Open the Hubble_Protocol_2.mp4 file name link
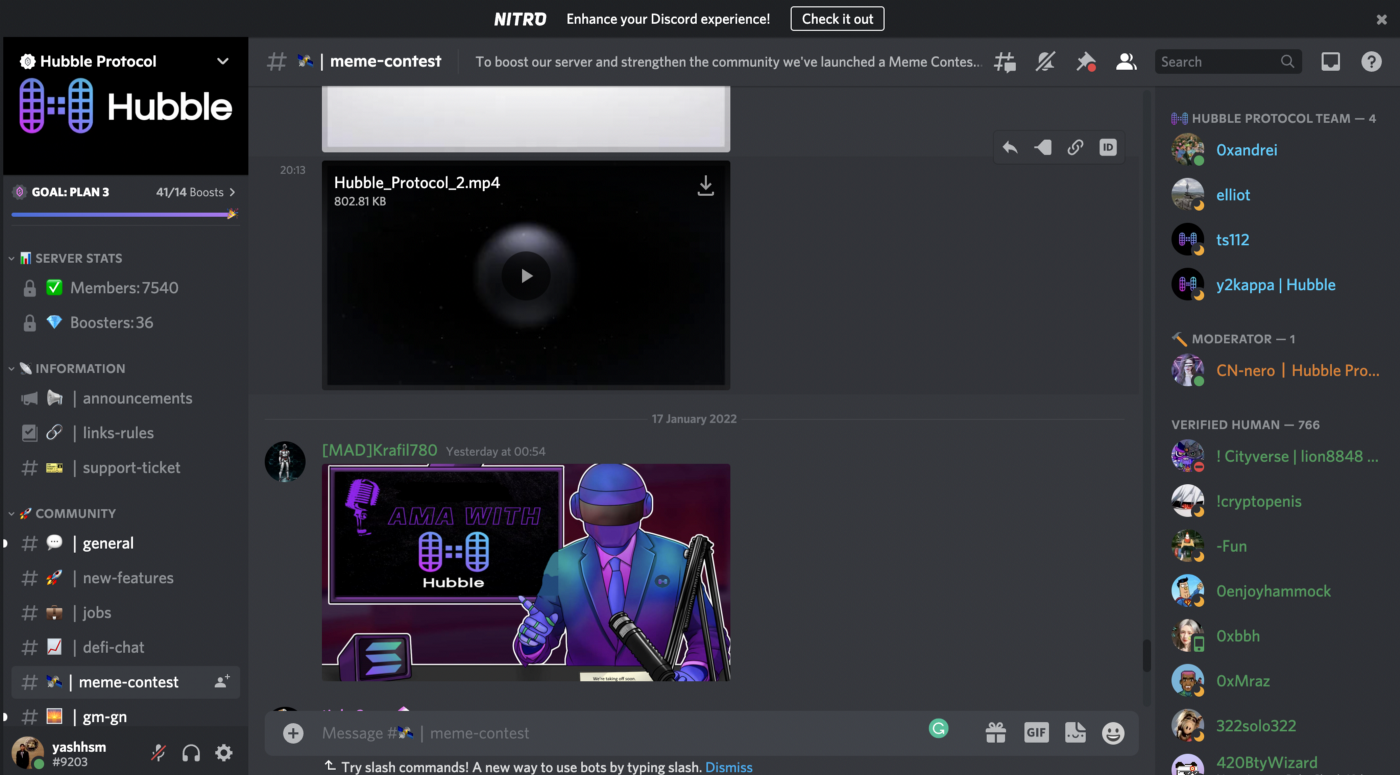1400x775 pixels. point(417,183)
